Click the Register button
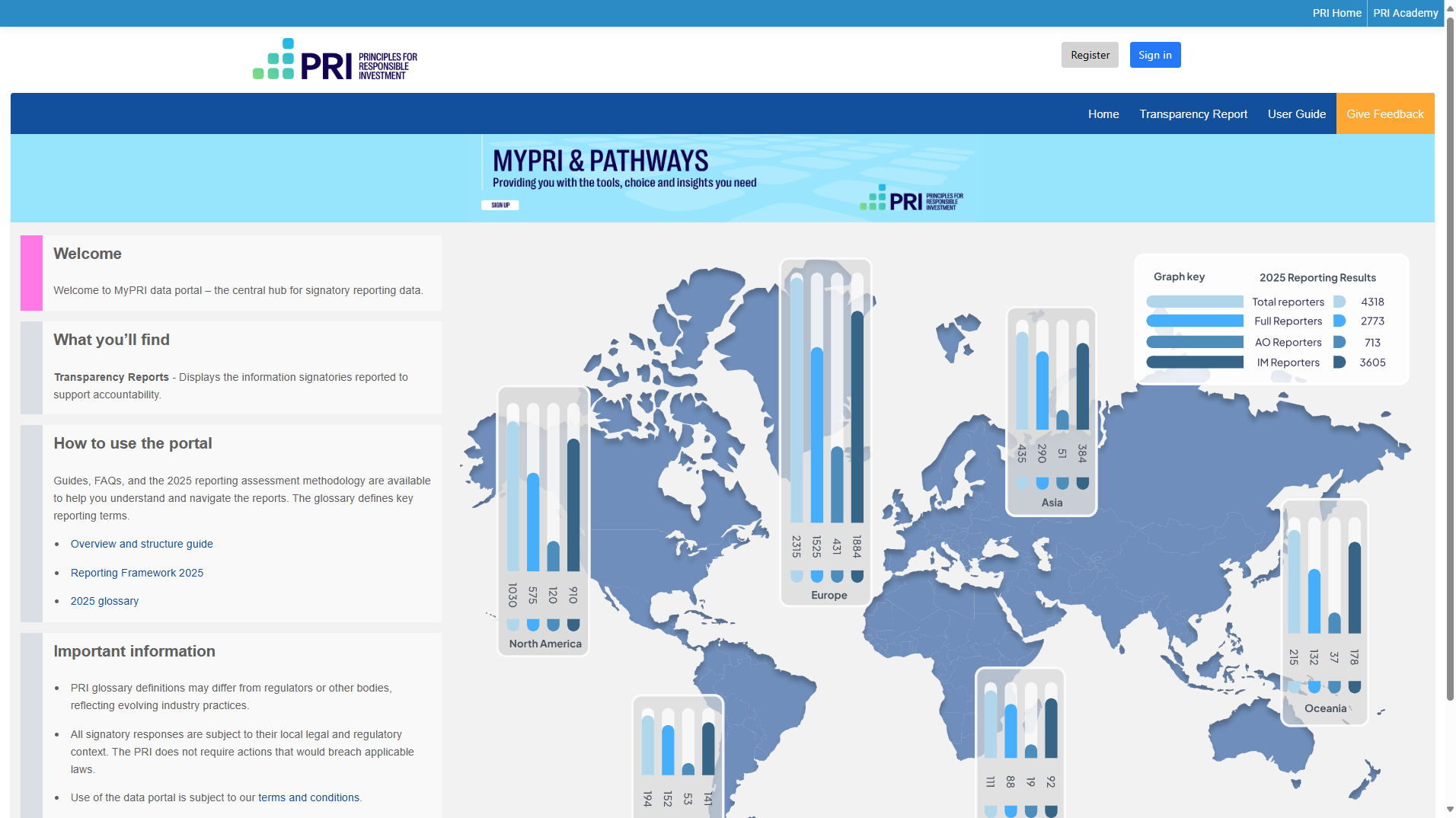The image size is (1456, 818). point(1090,55)
